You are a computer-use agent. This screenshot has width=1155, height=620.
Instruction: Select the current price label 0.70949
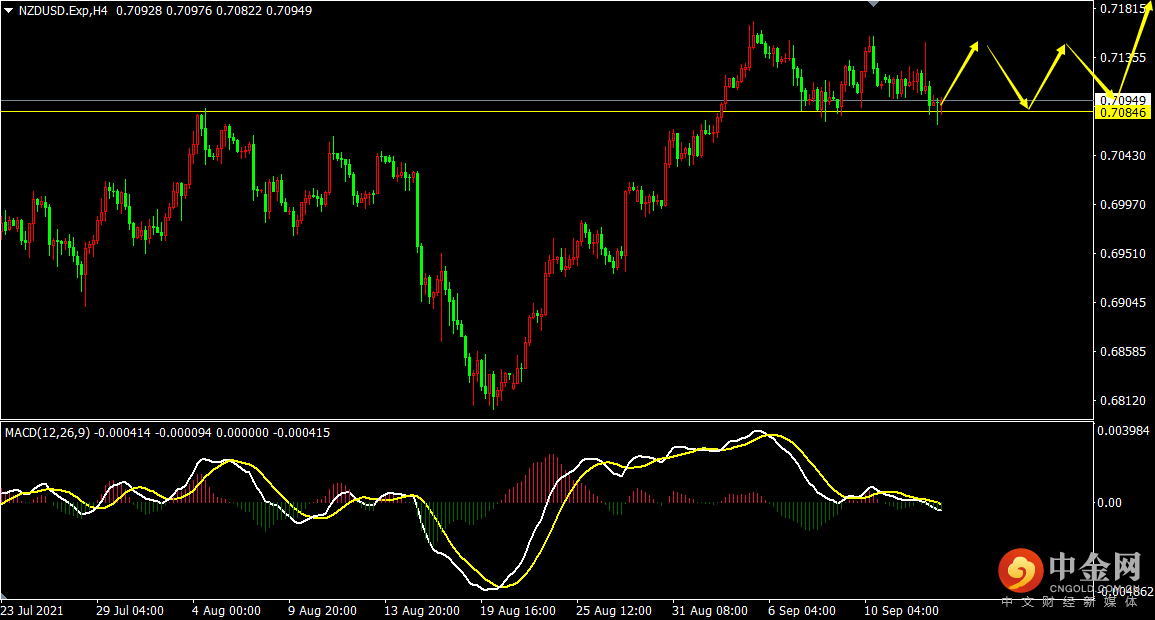[x=1123, y=100]
